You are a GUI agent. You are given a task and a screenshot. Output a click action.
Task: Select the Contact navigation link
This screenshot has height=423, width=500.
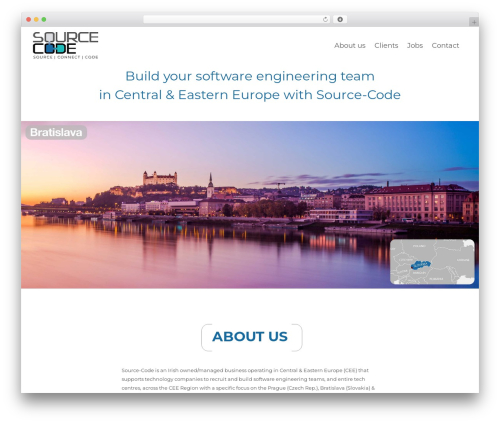[445, 45]
